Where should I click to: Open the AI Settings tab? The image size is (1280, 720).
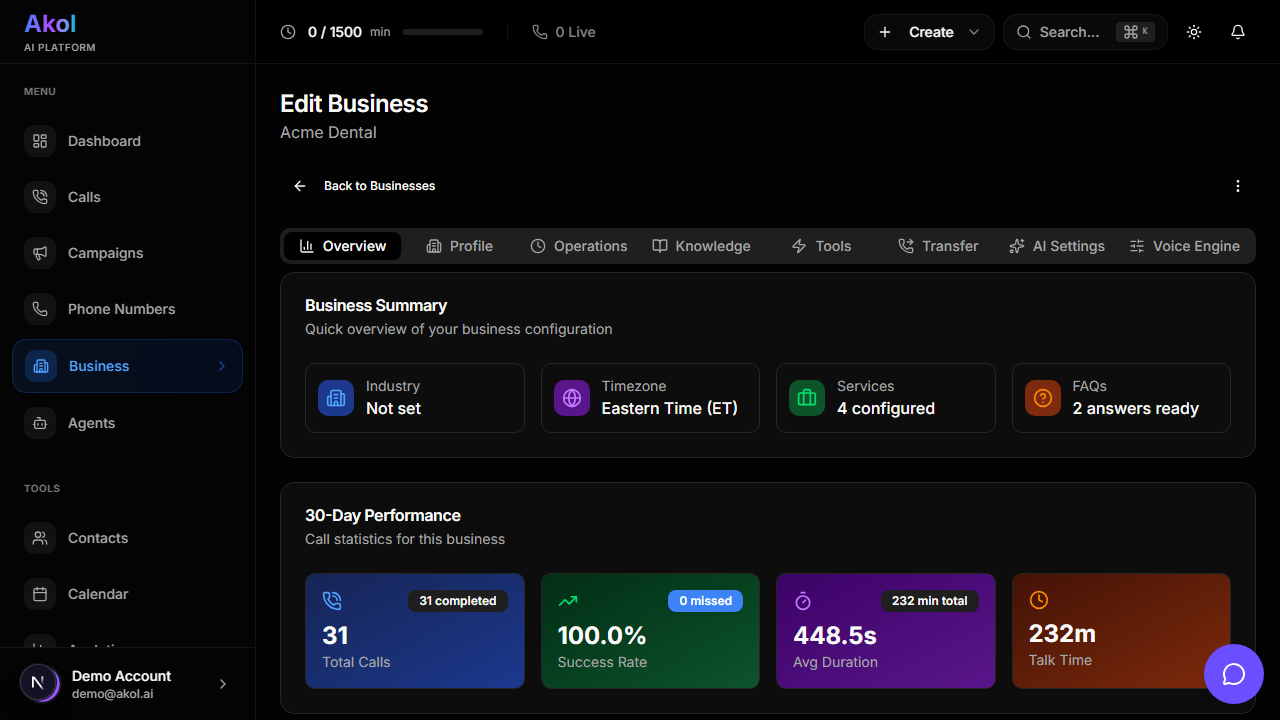(x=1057, y=246)
